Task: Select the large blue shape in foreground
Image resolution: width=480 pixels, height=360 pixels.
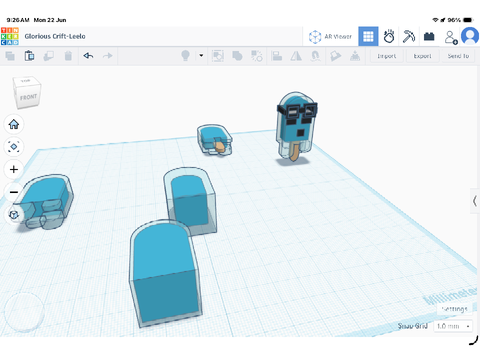Action: pyautogui.click(x=165, y=274)
